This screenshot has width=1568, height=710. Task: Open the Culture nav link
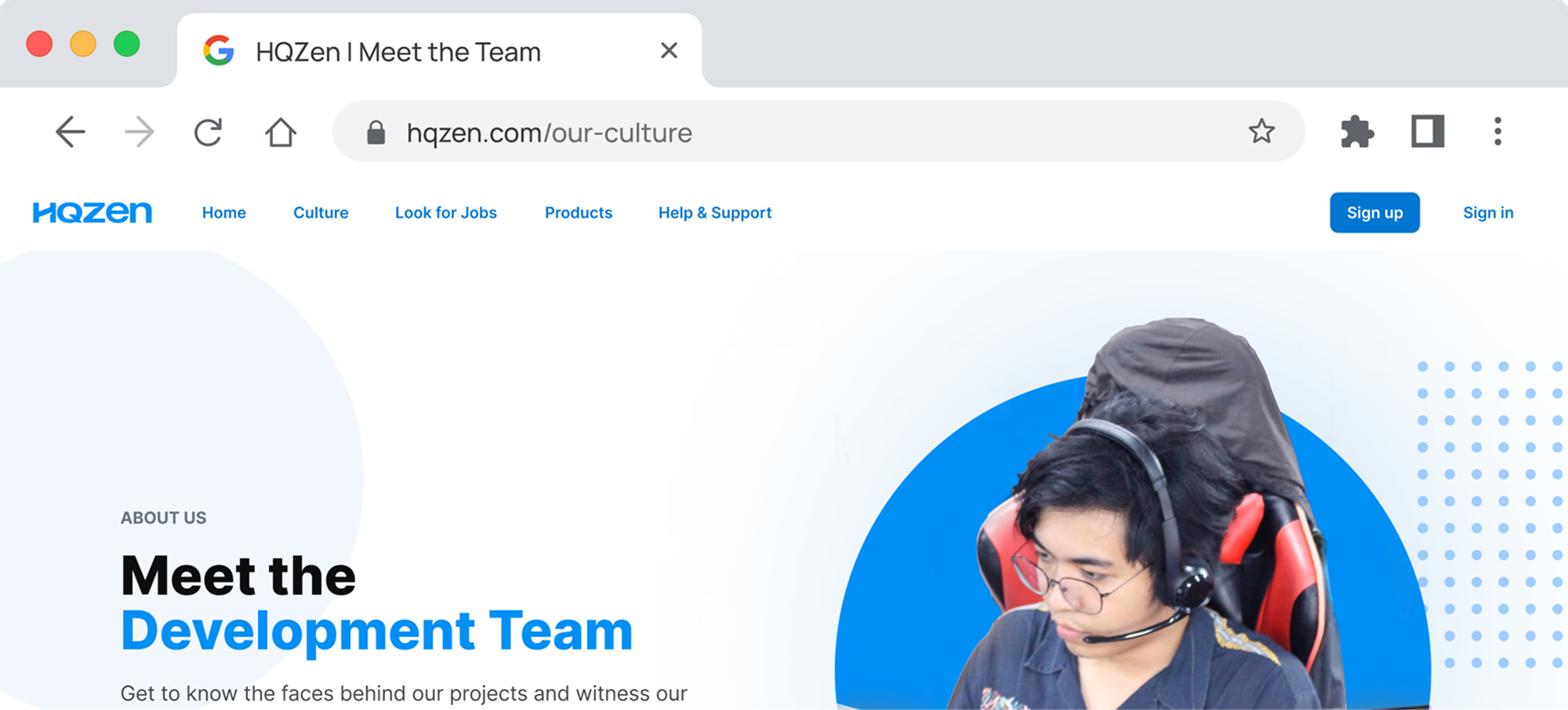pos(321,212)
